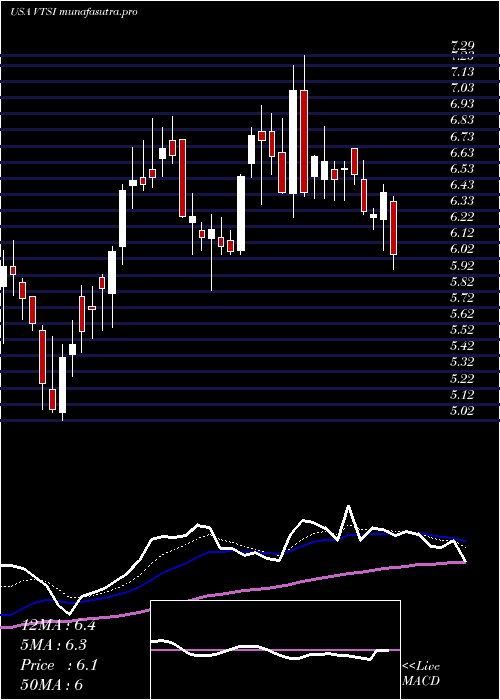Click the 6.33 price axis label
The image size is (500, 700).
pos(462,201)
